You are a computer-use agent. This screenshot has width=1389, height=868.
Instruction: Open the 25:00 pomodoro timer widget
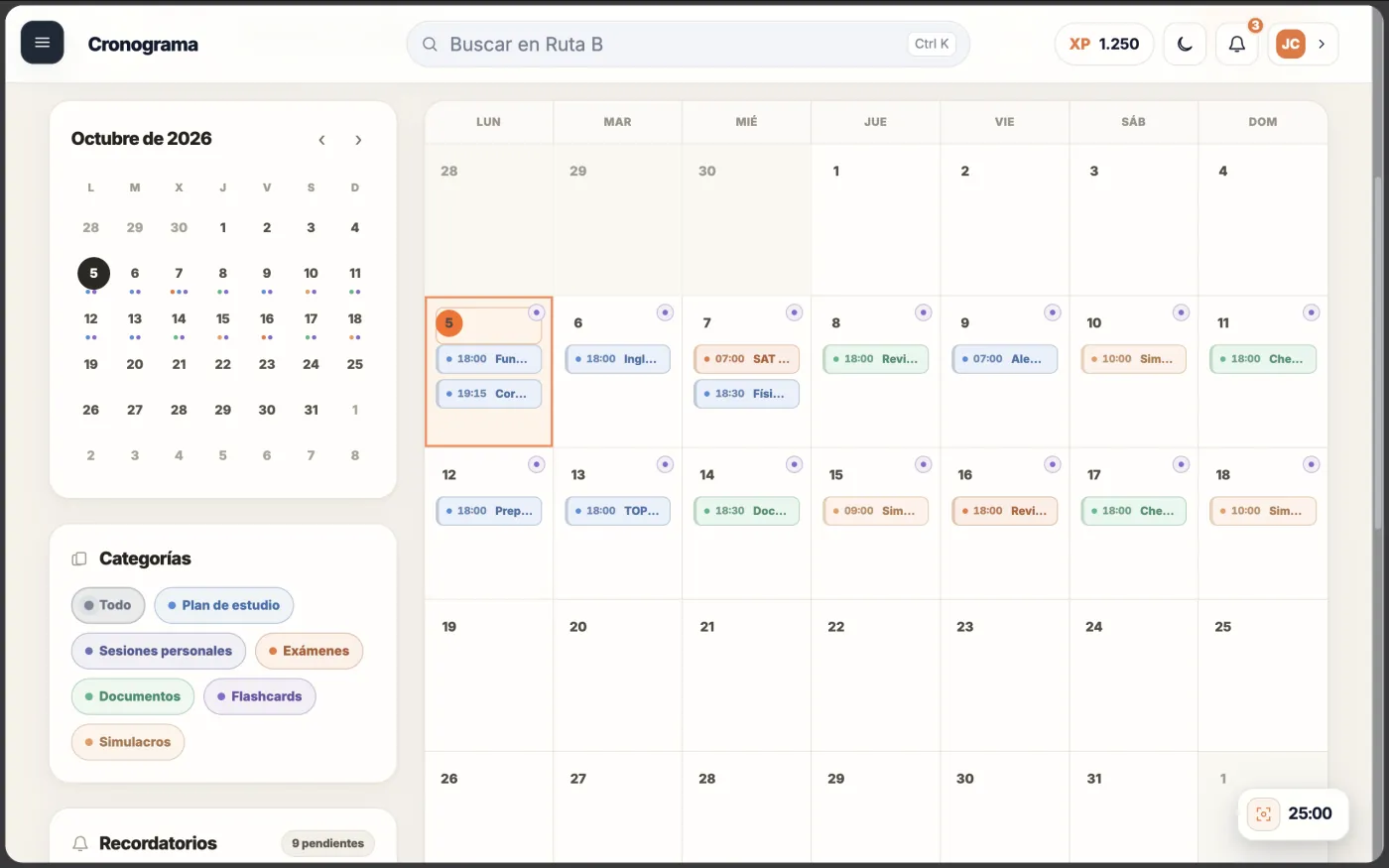1294,814
